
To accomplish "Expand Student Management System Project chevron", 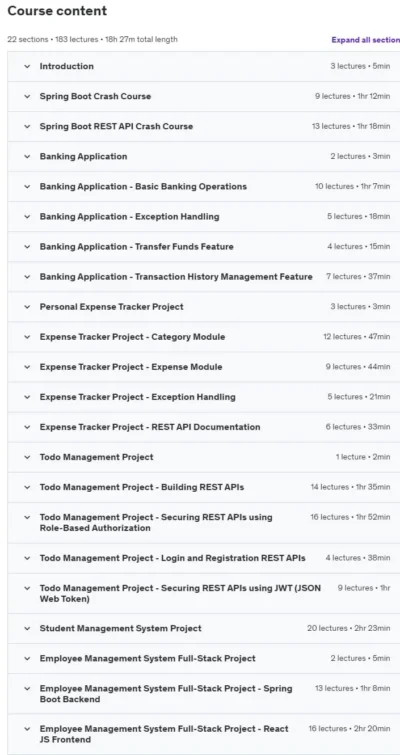I will (x=27, y=628).
